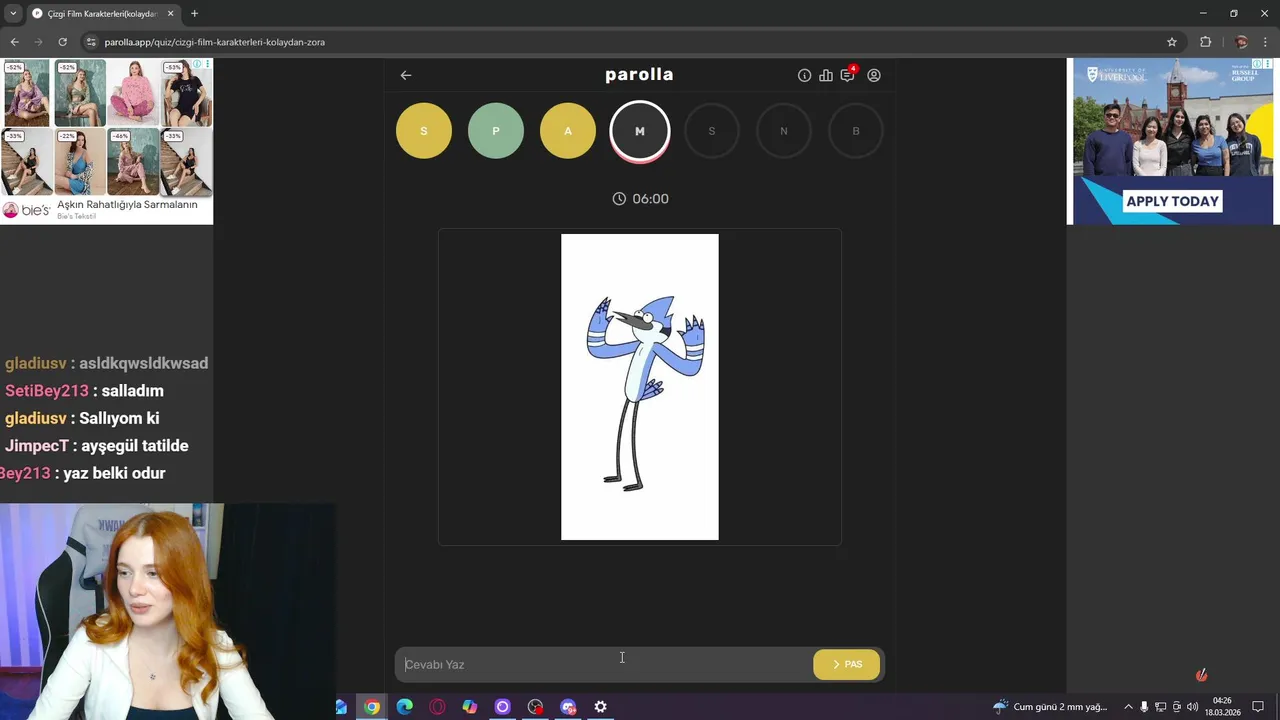Image resolution: width=1280 pixels, height=720 pixels.
Task: Select the dimmed S letter circle
Action: (712, 131)
